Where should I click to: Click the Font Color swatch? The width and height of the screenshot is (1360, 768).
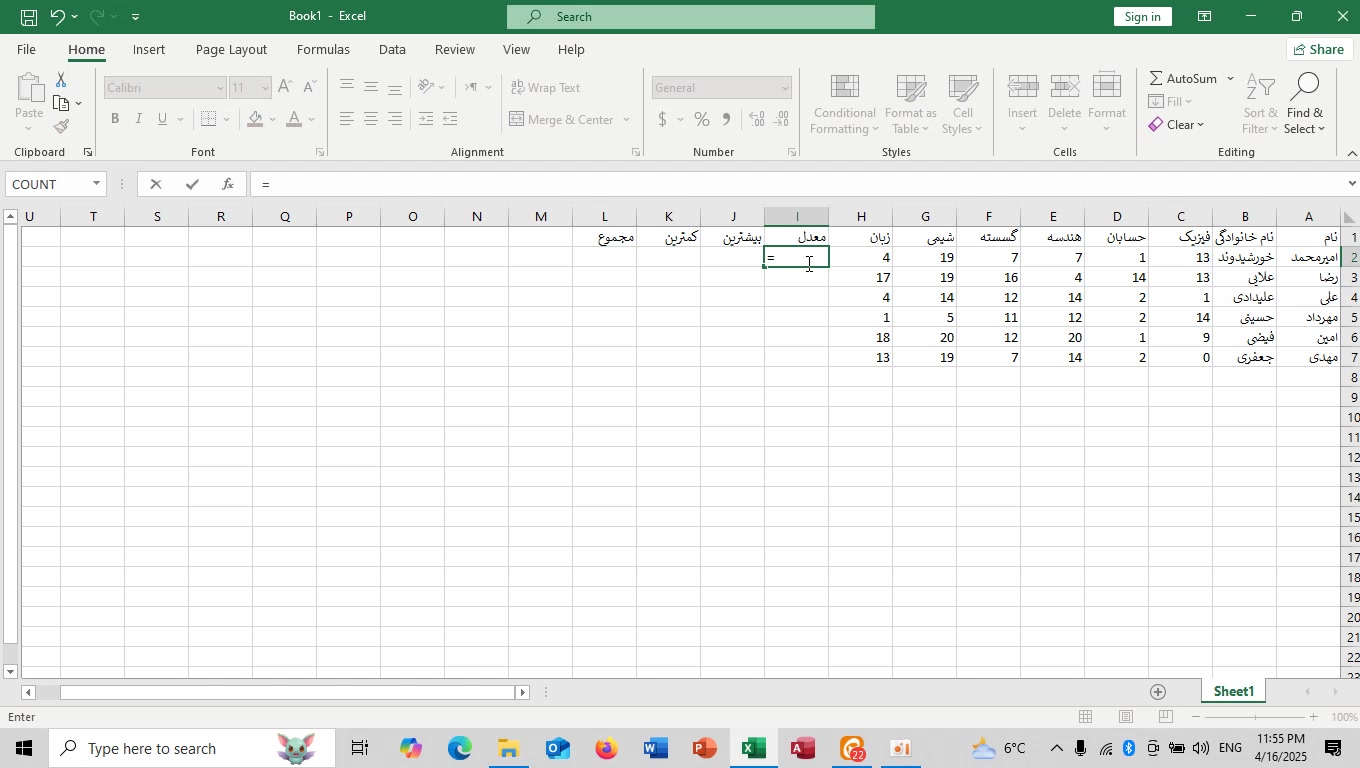tap(294, 120)
